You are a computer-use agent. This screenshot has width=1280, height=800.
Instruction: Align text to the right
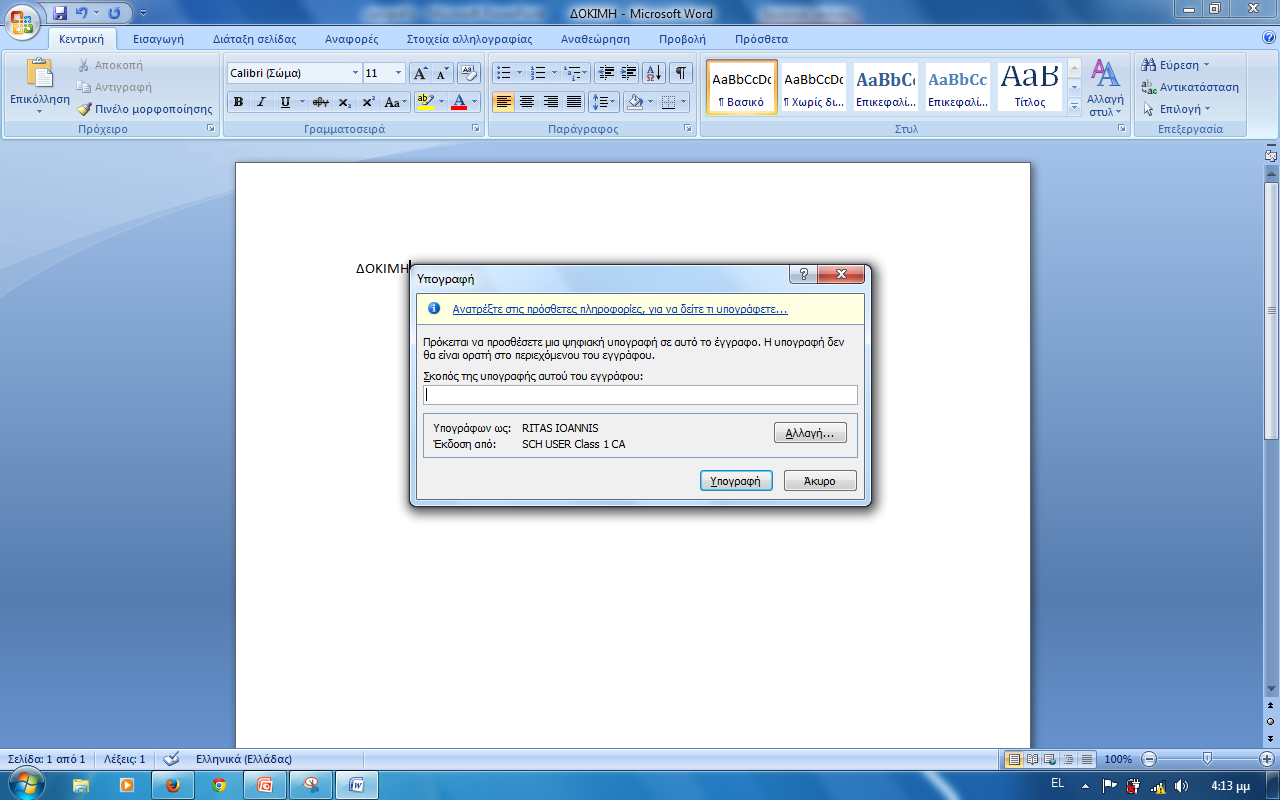pos(550,102)
